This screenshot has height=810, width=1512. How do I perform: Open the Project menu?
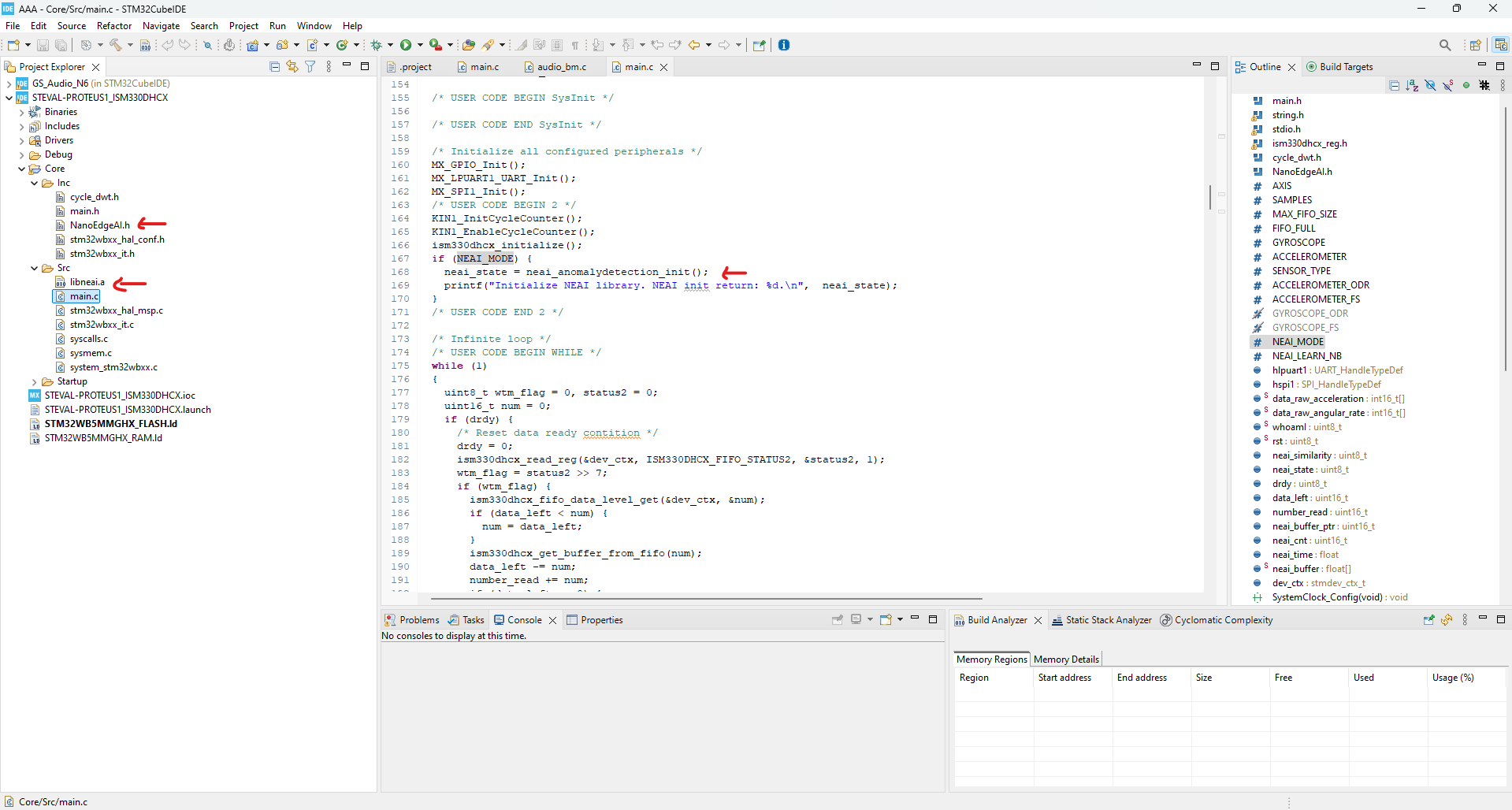(243, 26)
